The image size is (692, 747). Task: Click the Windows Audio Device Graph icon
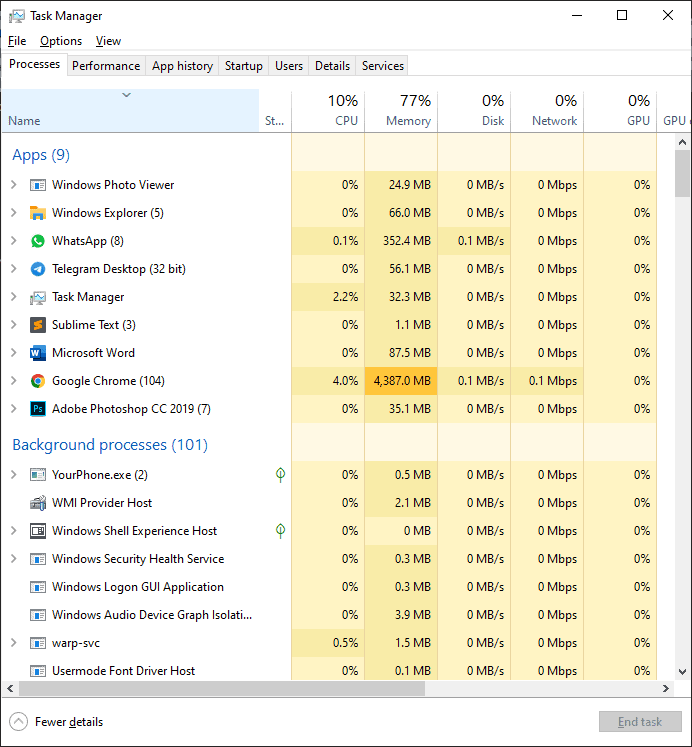point(38,615)
